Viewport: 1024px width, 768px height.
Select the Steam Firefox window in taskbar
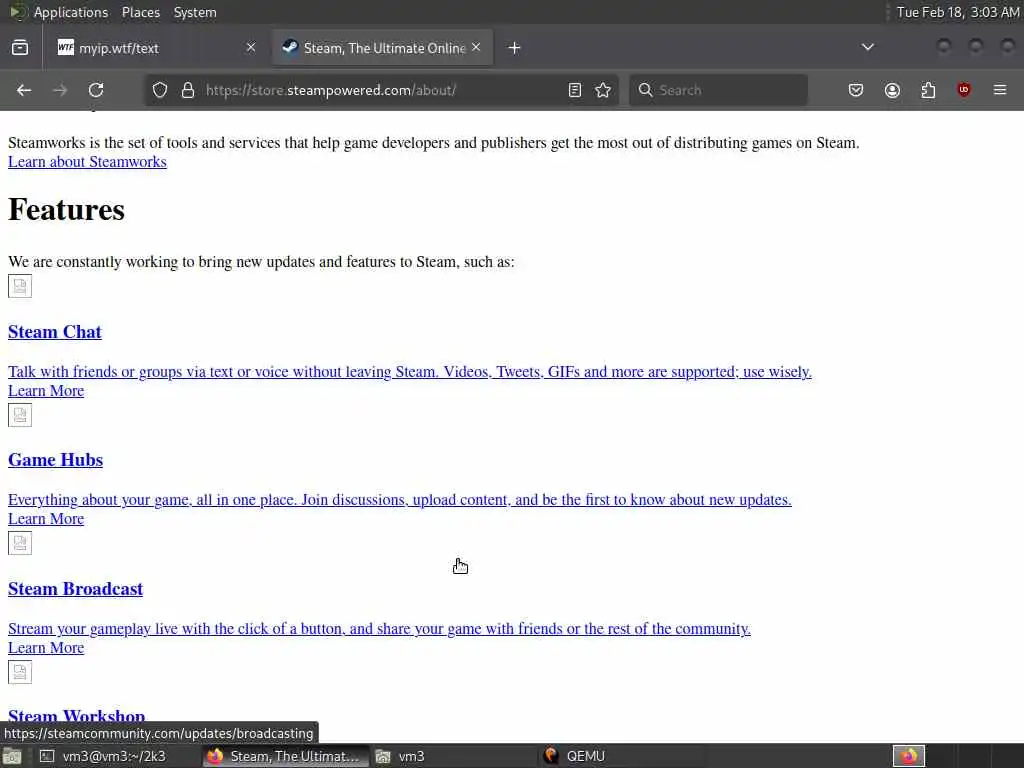point(284,756)
